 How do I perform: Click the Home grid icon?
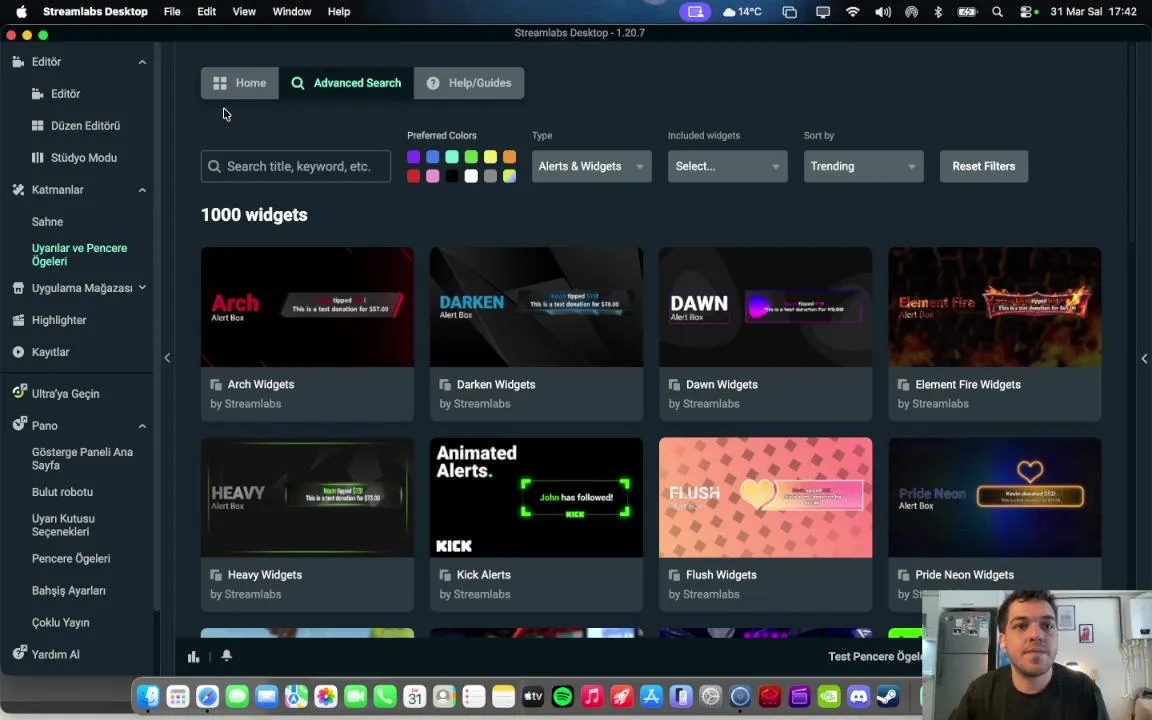tap(220, 83)
